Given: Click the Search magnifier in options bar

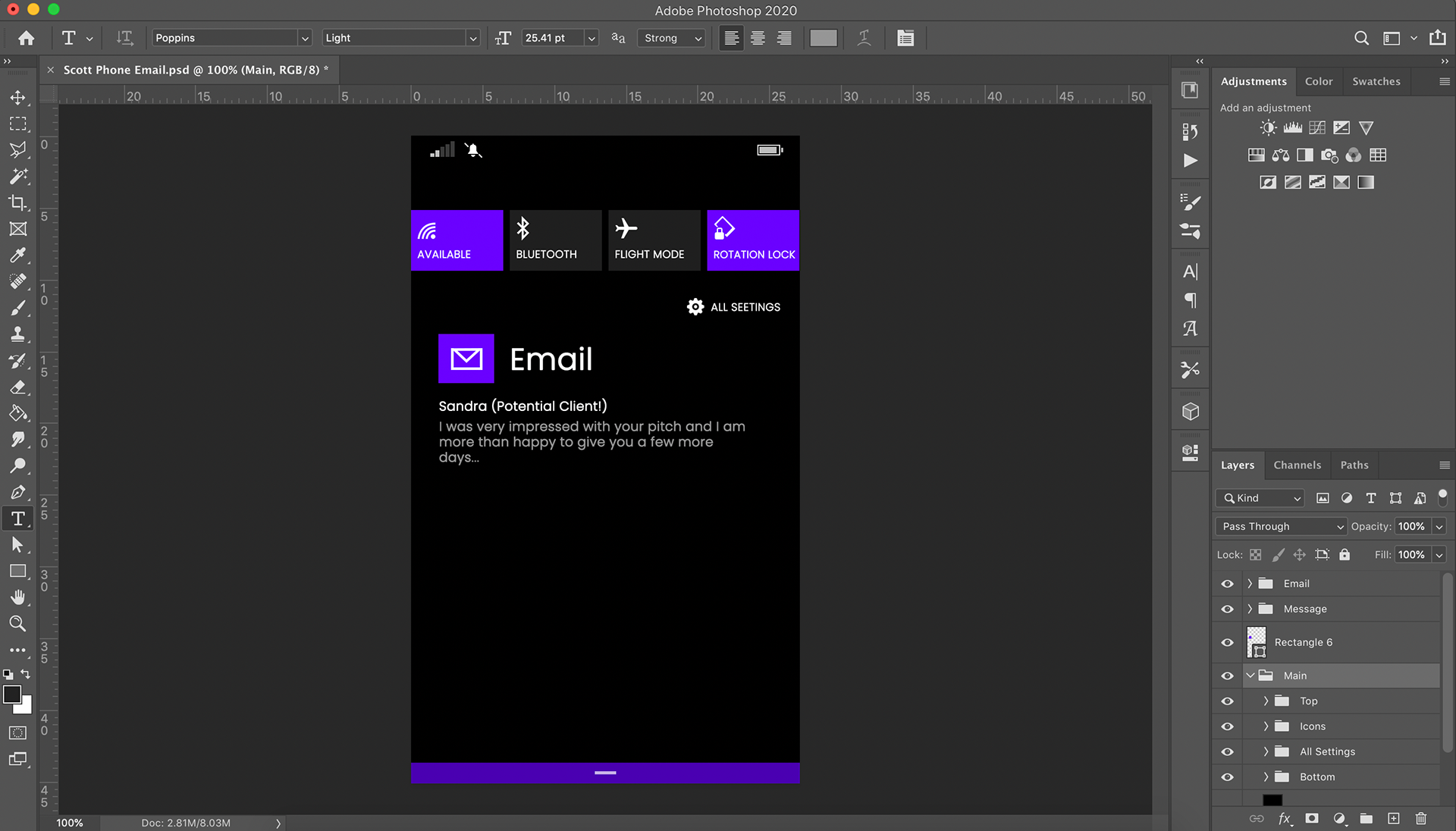Looking at the screenshot, I should [x=1361, y=38].
